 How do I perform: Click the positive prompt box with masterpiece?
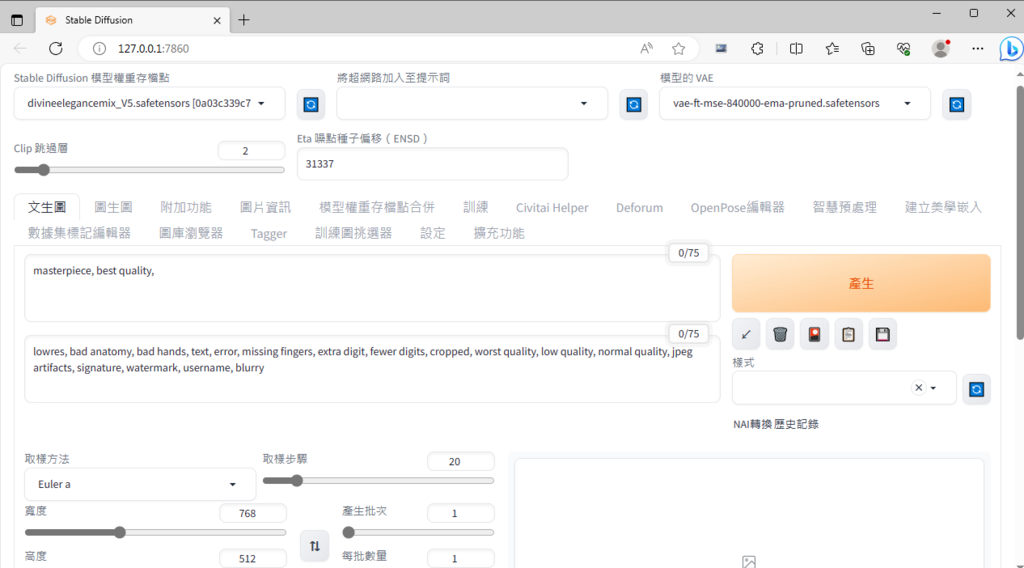pos(372,288)
